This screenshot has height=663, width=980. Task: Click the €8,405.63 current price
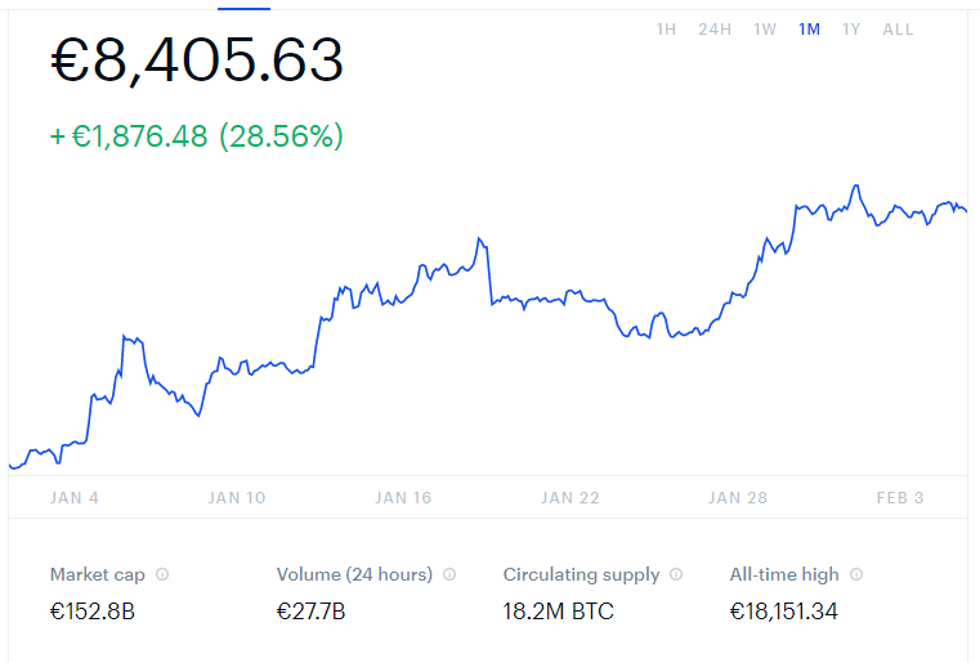[197, 60]
